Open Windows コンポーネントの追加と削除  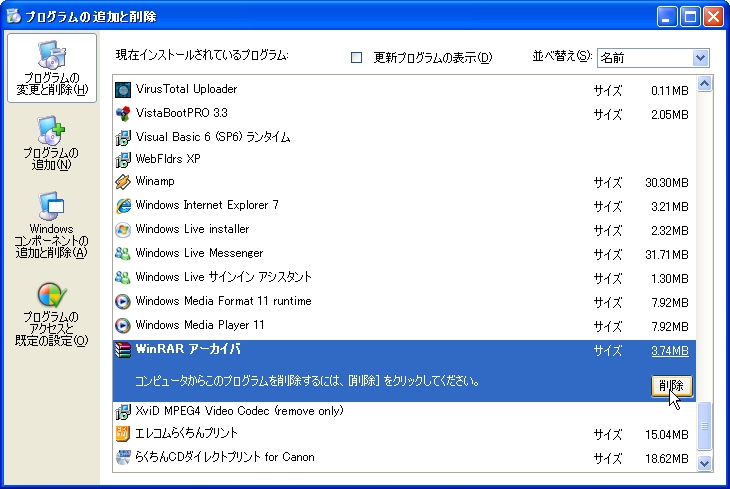[x=52, y=225]
